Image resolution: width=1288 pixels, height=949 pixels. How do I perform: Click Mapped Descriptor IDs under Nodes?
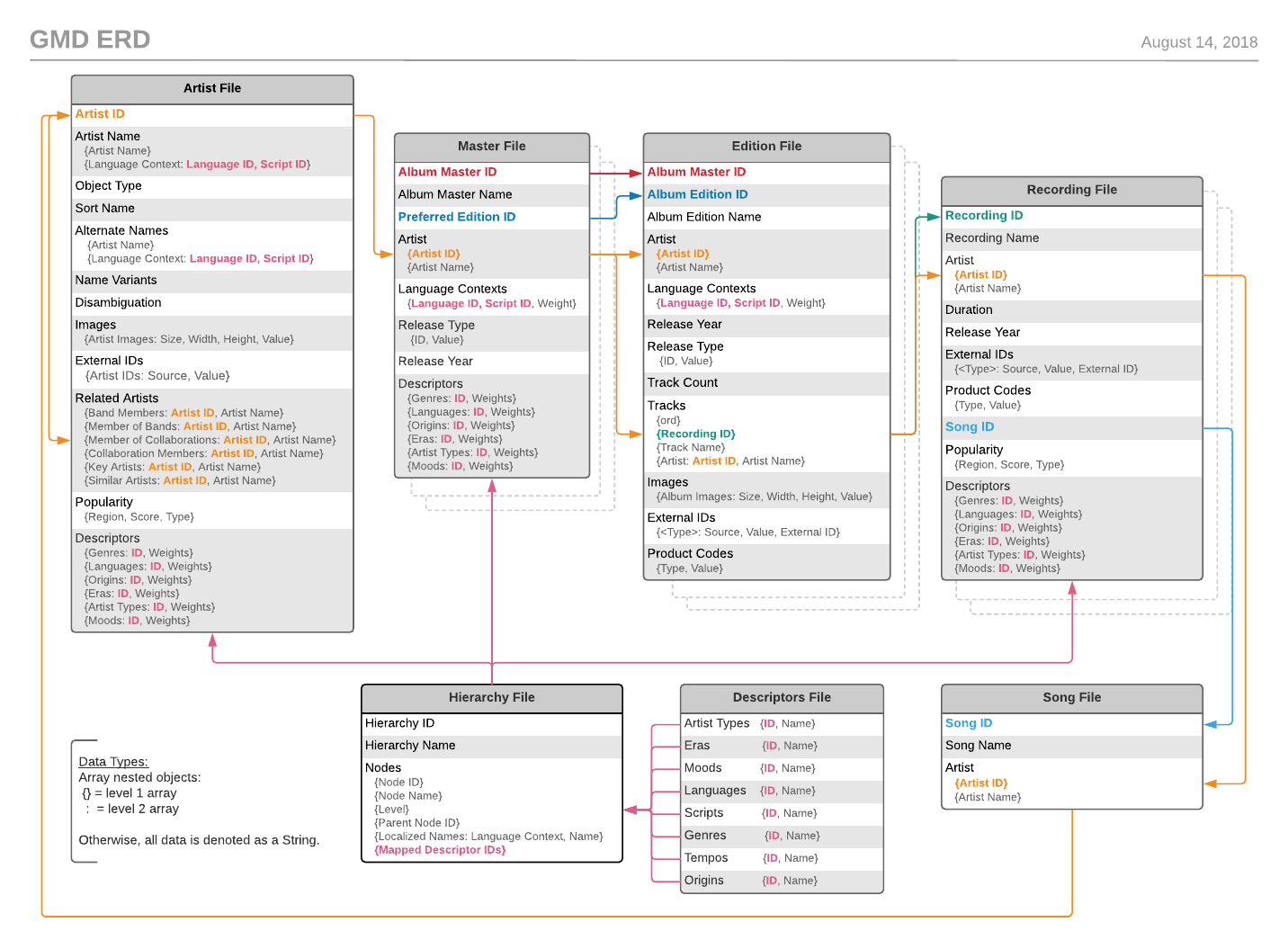[440, 850]
